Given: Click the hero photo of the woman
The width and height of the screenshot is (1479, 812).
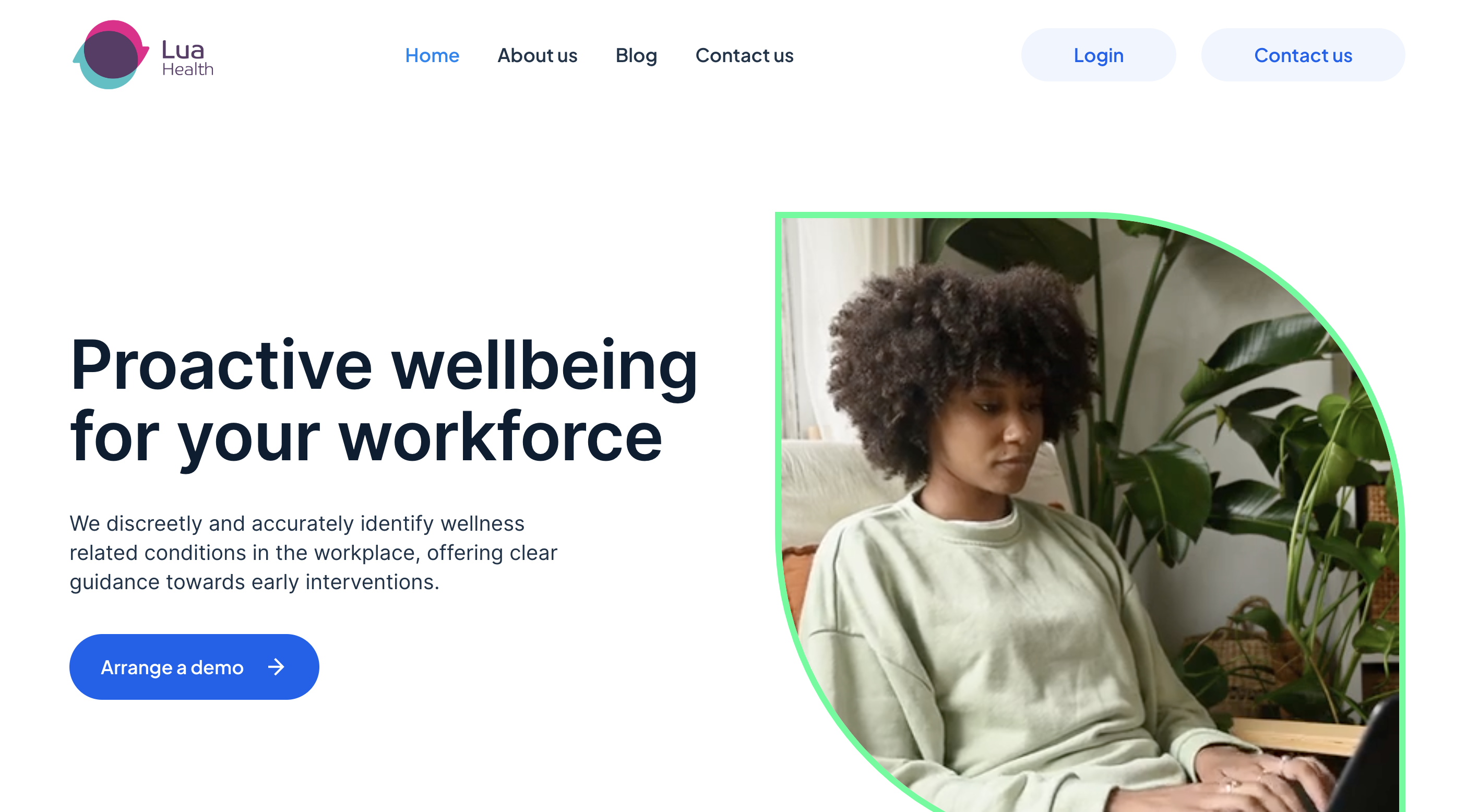Looking at the screenshot, I should click(1090, 512).
